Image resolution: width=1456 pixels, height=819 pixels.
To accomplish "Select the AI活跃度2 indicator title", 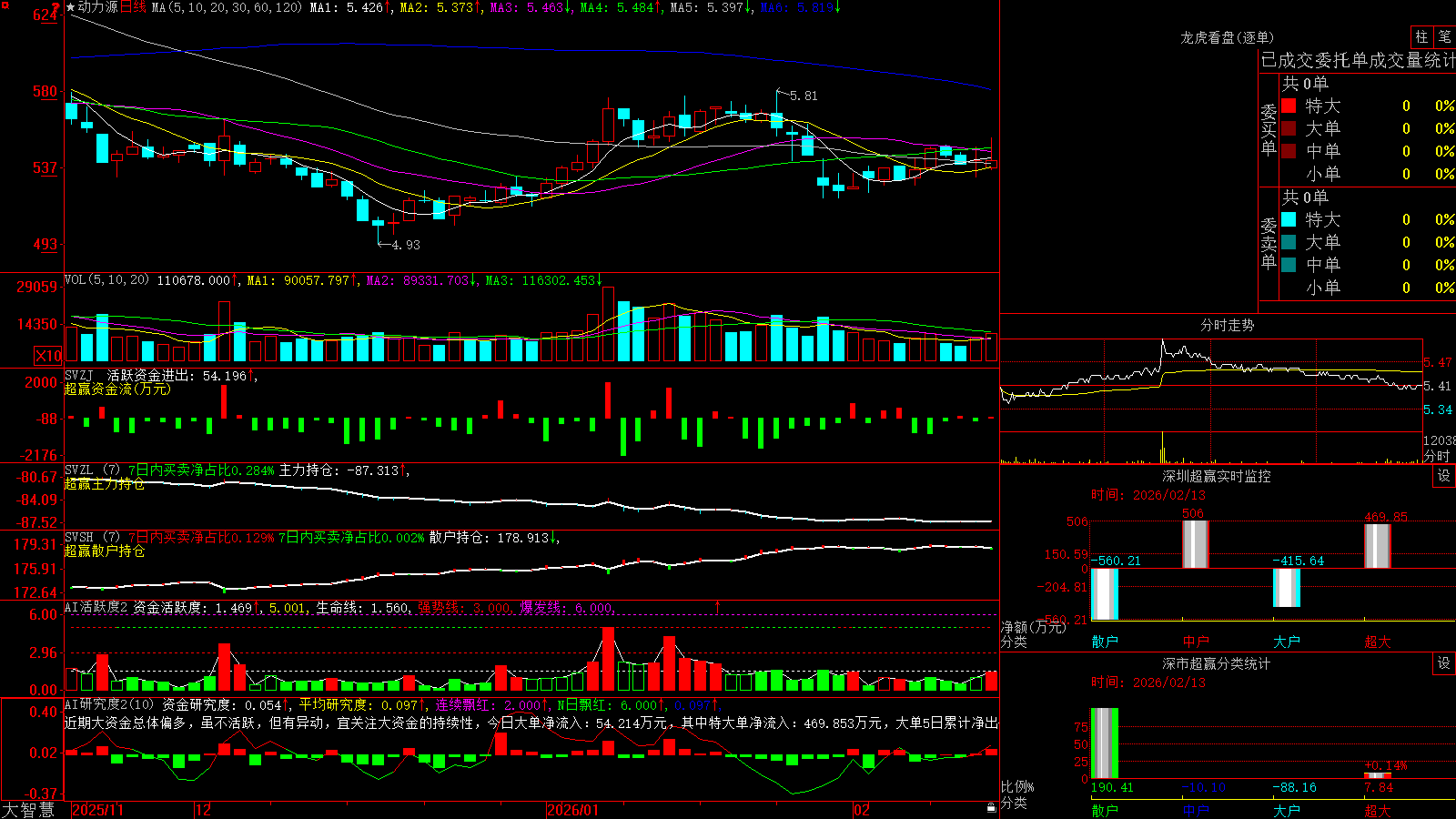I will [x=96, y=608].
